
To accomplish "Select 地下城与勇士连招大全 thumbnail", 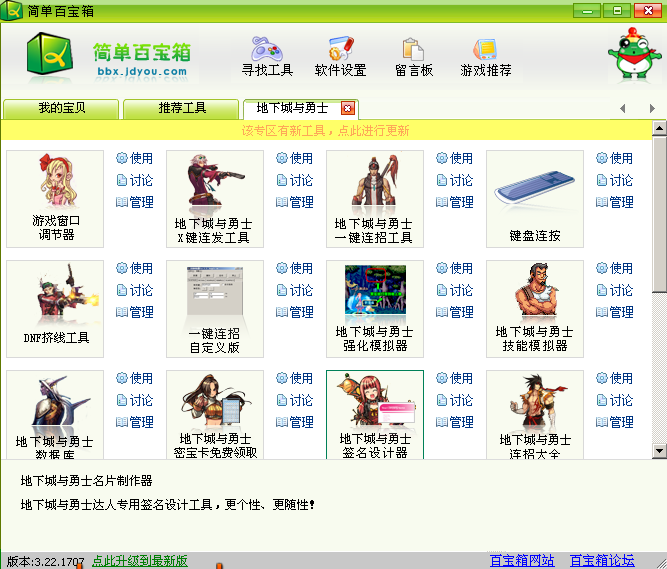I will (535, 415).
